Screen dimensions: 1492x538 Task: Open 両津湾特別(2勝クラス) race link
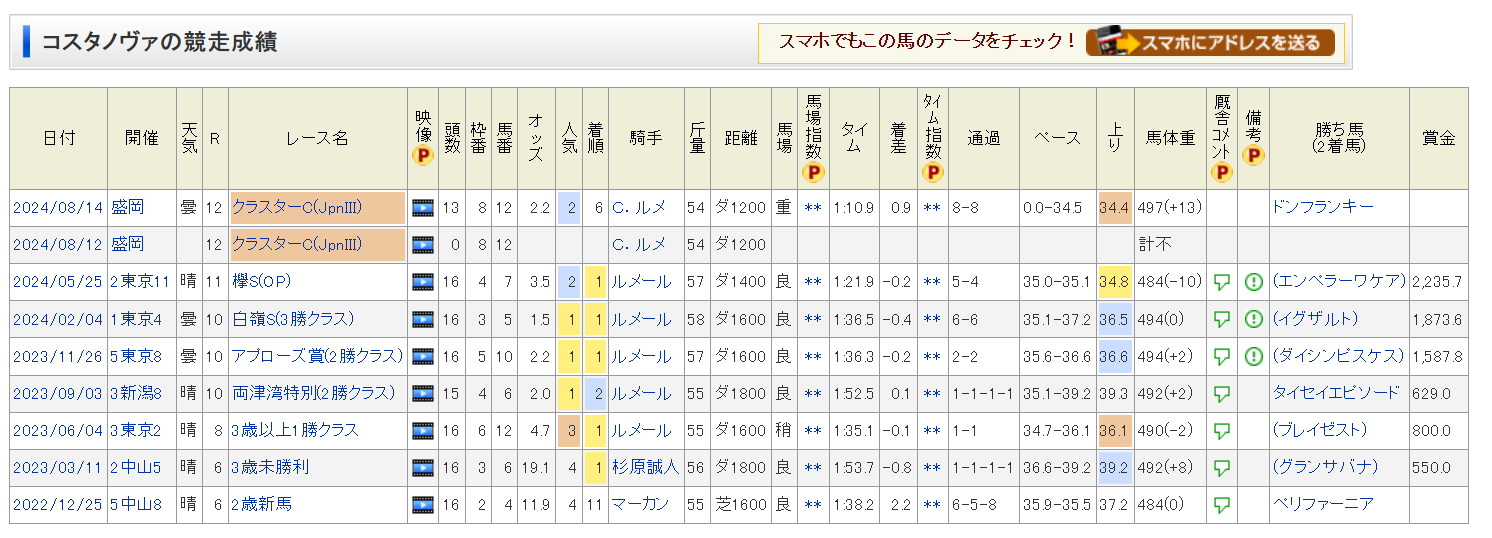(314, 393)
